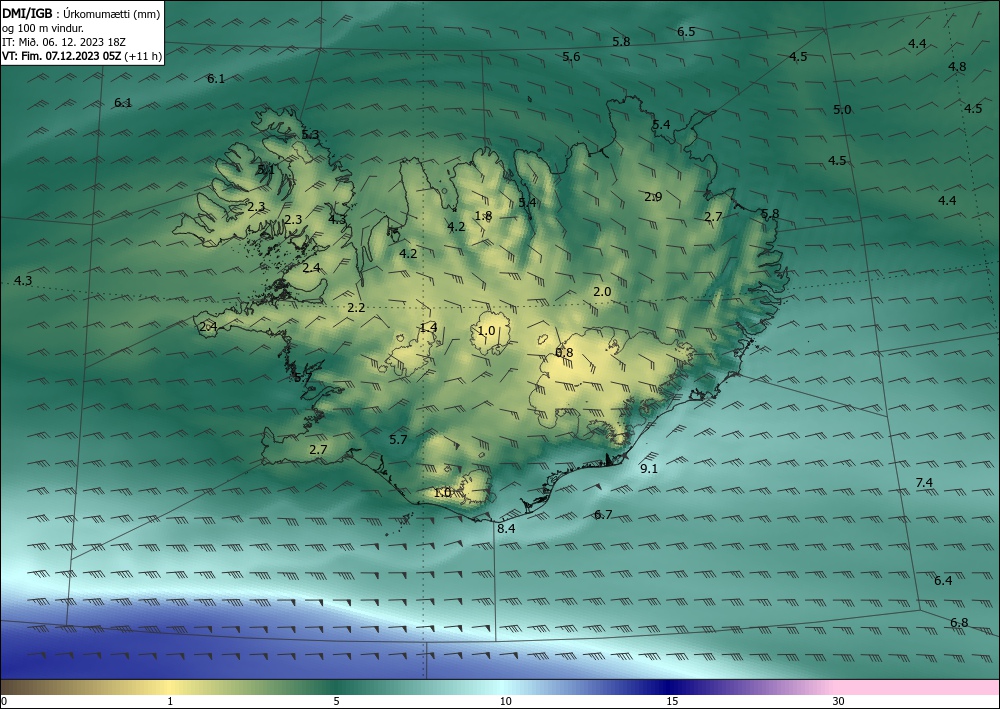The height and width of the screenshot is (709, 1000).
Task: Select the 9.1 value off the southeast coast
Action: 649,469
